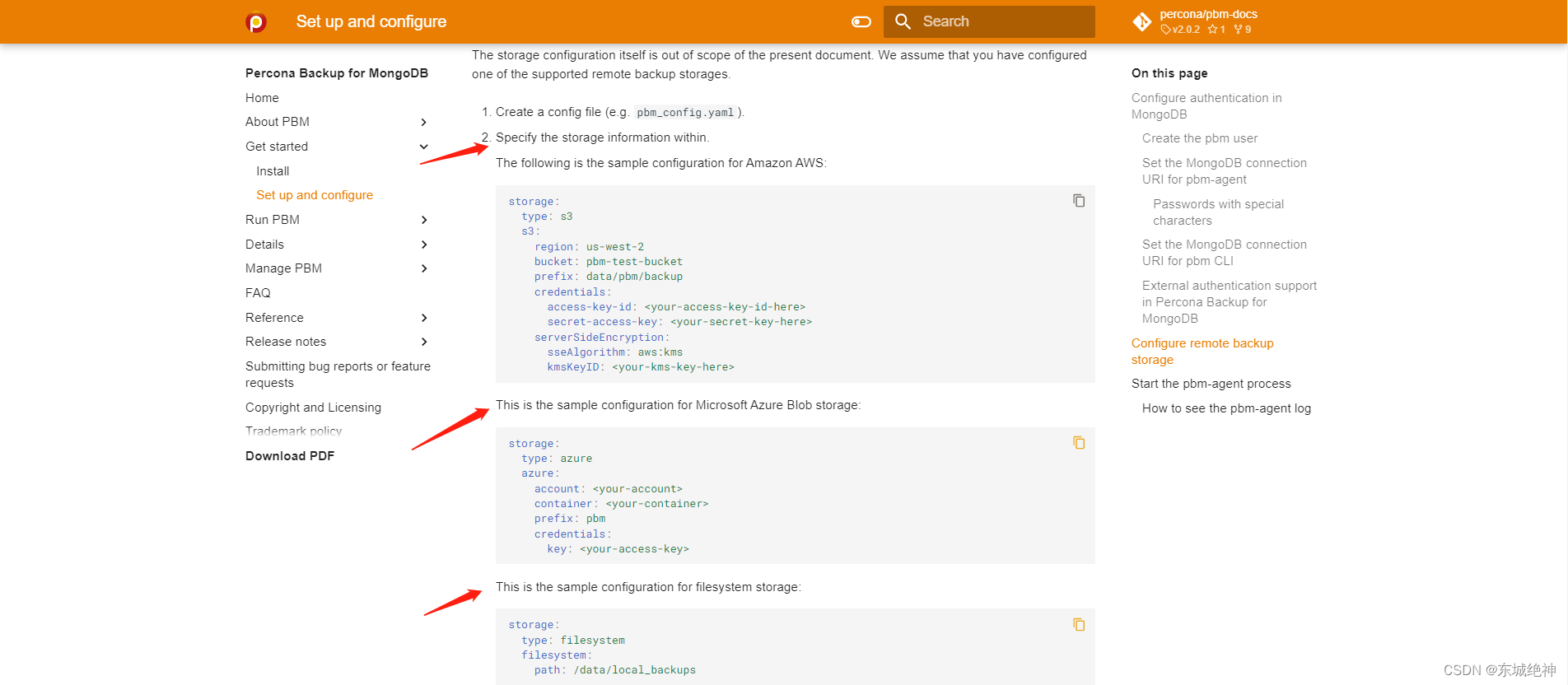The width and height of the screenshot is (1568, 685).
Task: Expand the Details section chevron
Action: pos(424,245)
